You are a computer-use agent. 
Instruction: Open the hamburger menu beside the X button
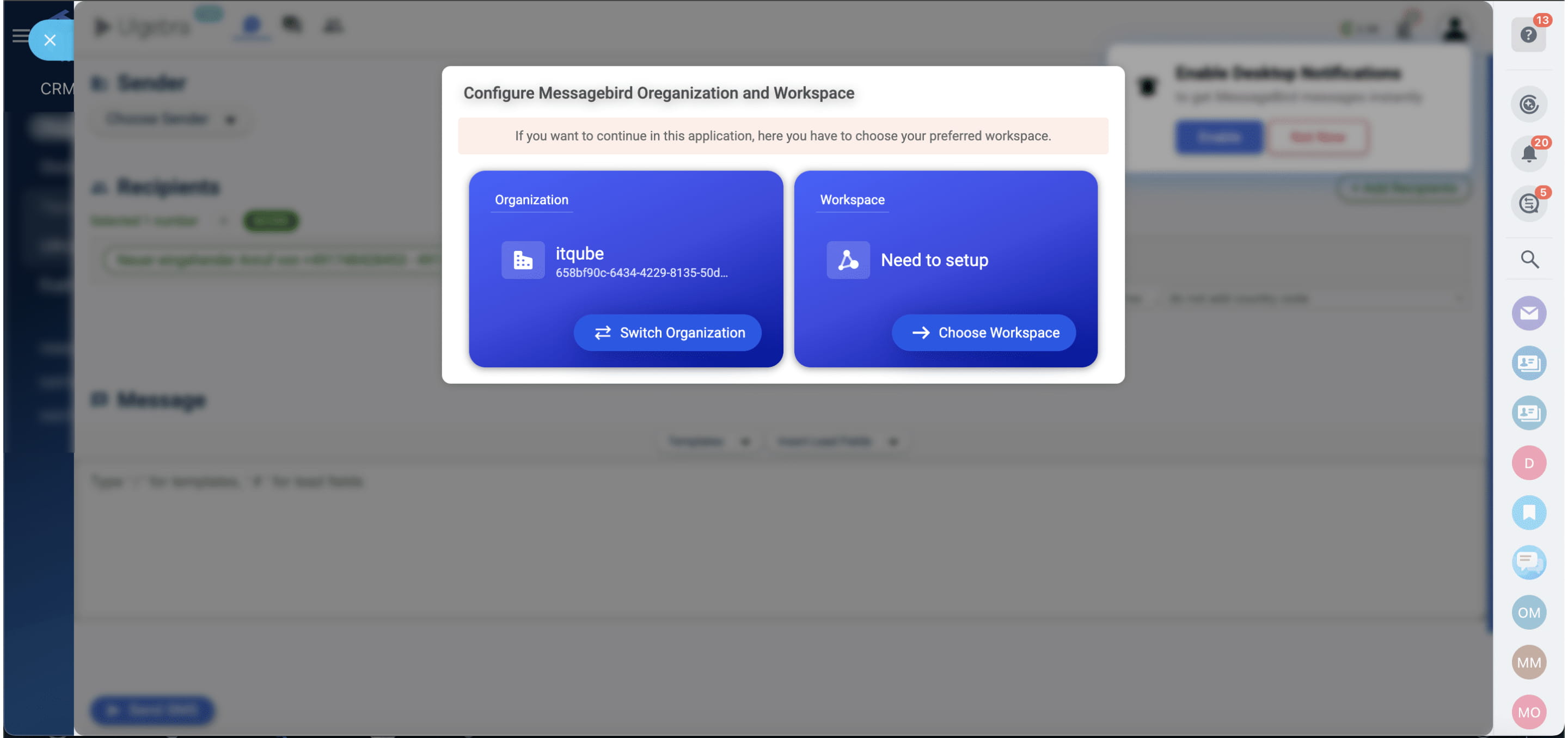point(20,36)
